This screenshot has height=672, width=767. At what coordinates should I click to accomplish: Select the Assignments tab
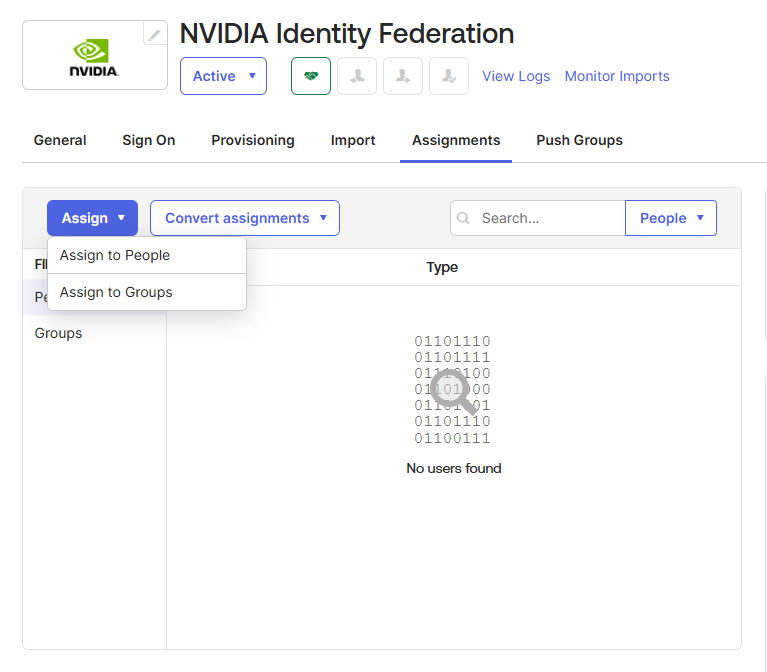pyautogui.click(x=456, y=140)
